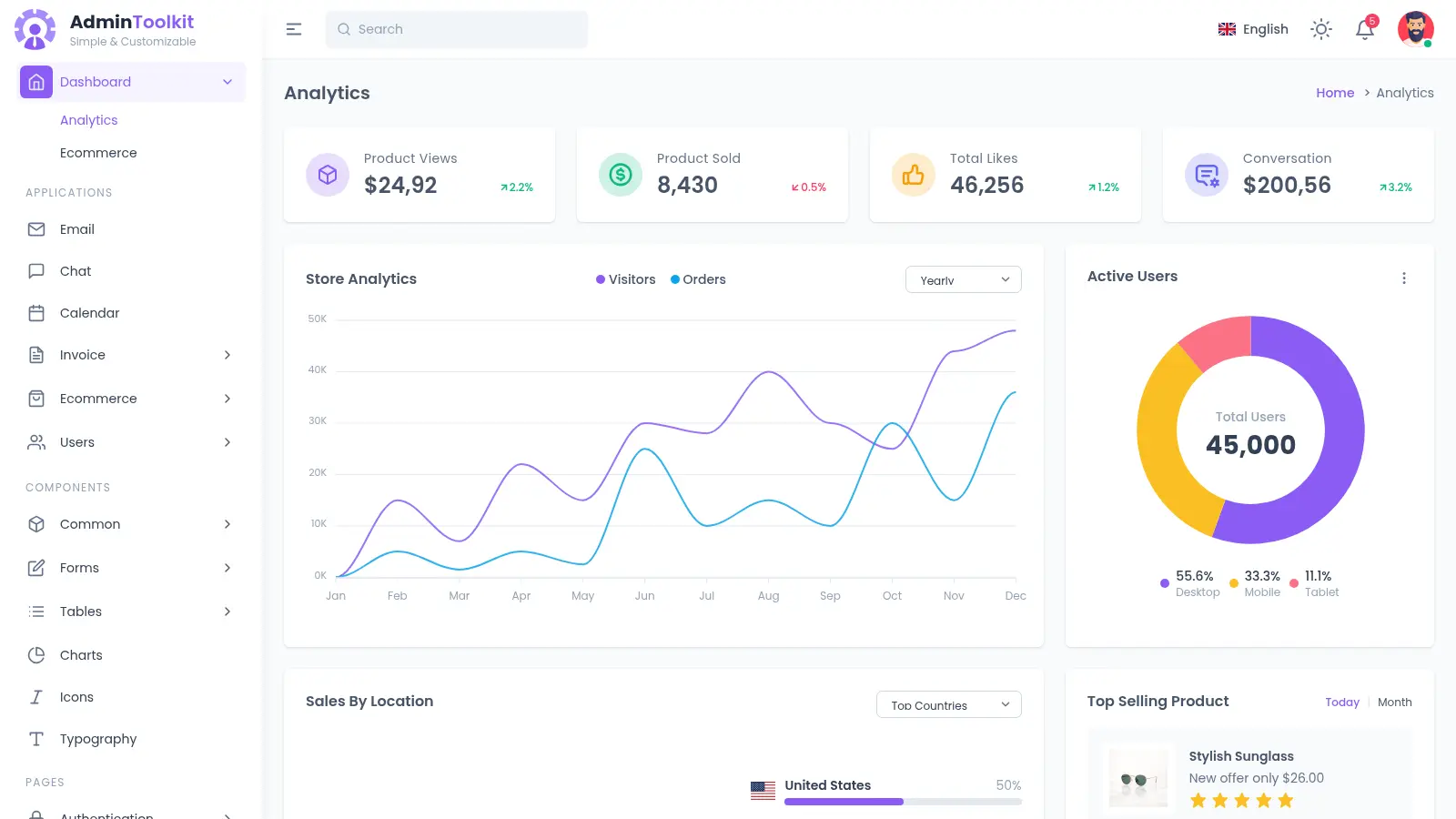Click the Total Likes thumbs-up icon
The height and width of the screenshot is (819, 1456).
(914, 175)
